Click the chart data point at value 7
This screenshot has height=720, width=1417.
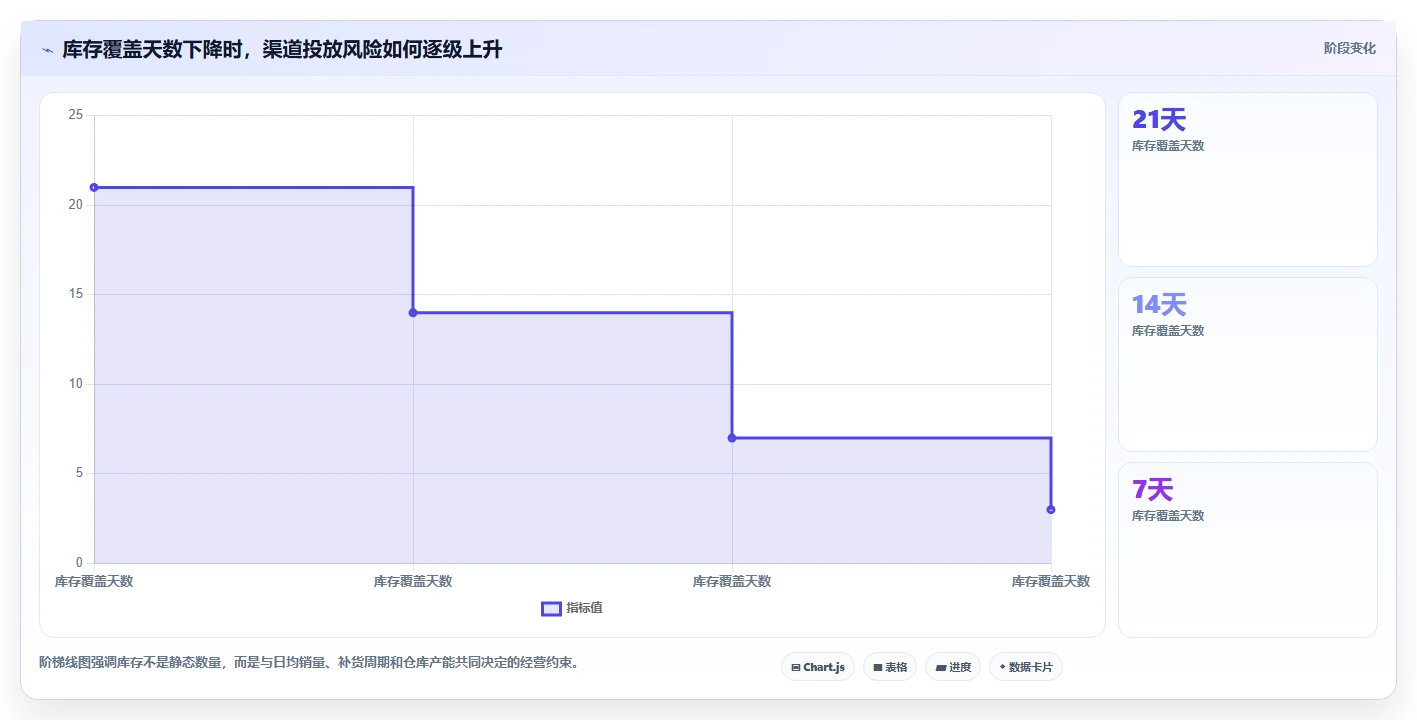732,438
